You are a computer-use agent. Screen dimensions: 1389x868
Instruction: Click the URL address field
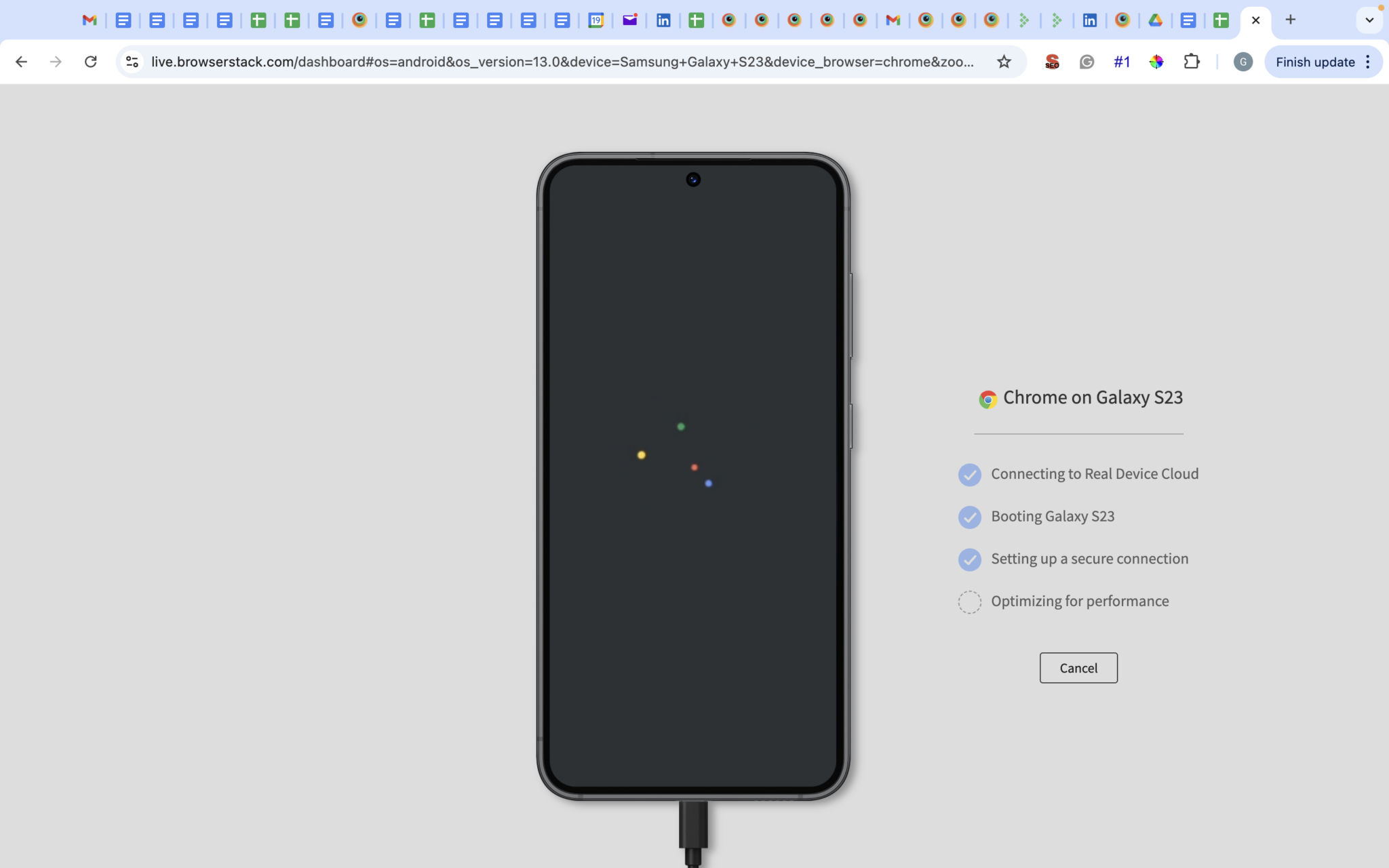pos(563,62)
